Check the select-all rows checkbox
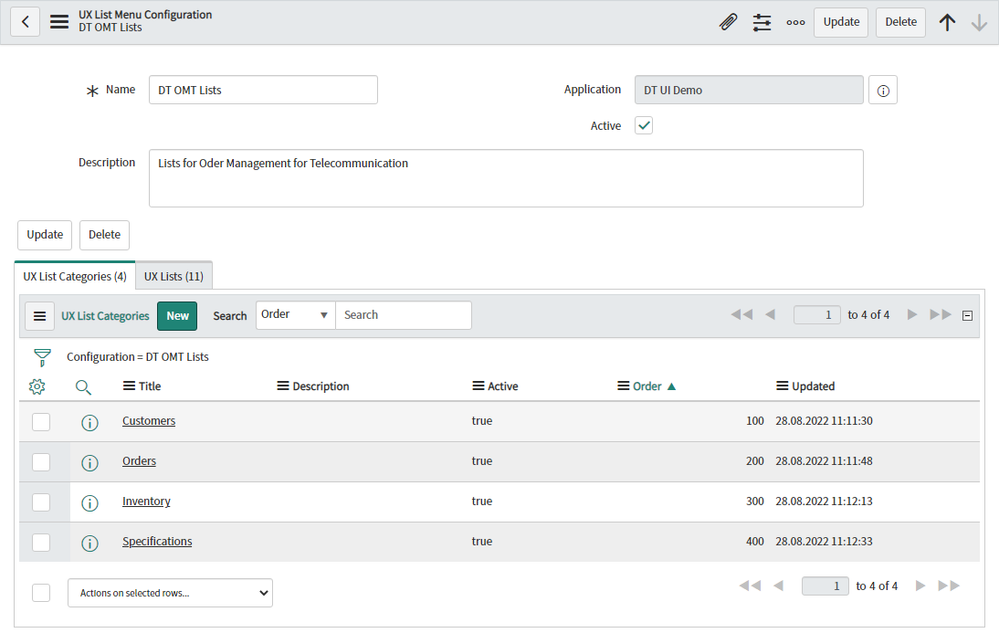 41,592
